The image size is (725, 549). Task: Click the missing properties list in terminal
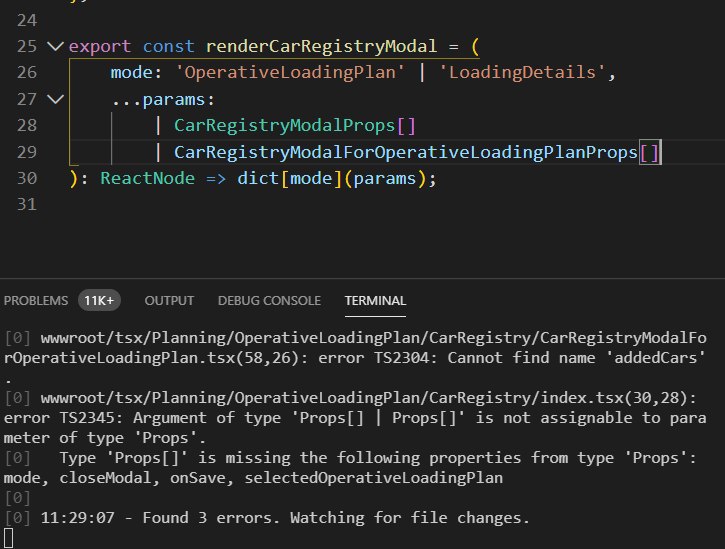(x=253, y=478)
